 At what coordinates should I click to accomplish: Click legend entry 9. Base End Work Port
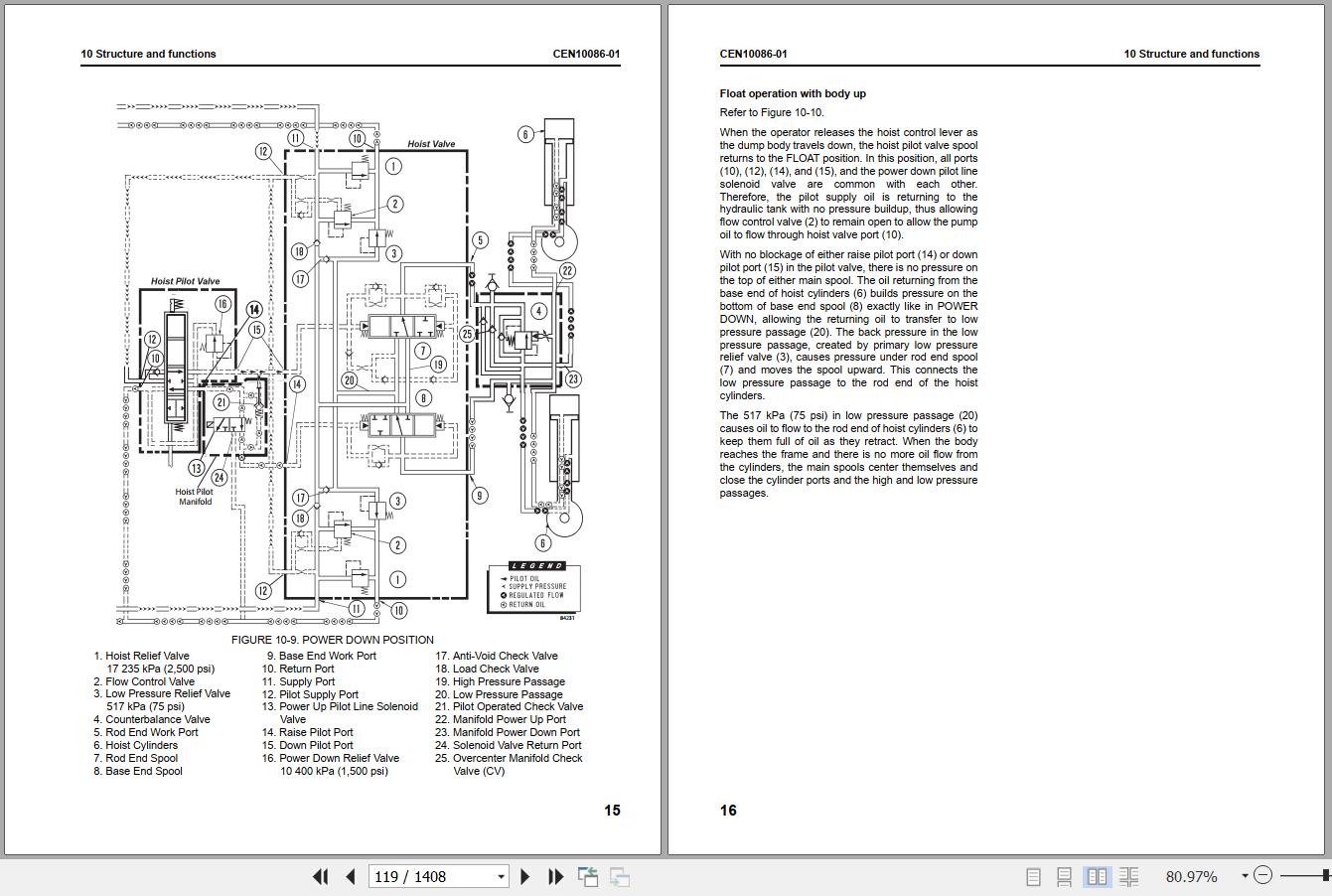(321, 656)
